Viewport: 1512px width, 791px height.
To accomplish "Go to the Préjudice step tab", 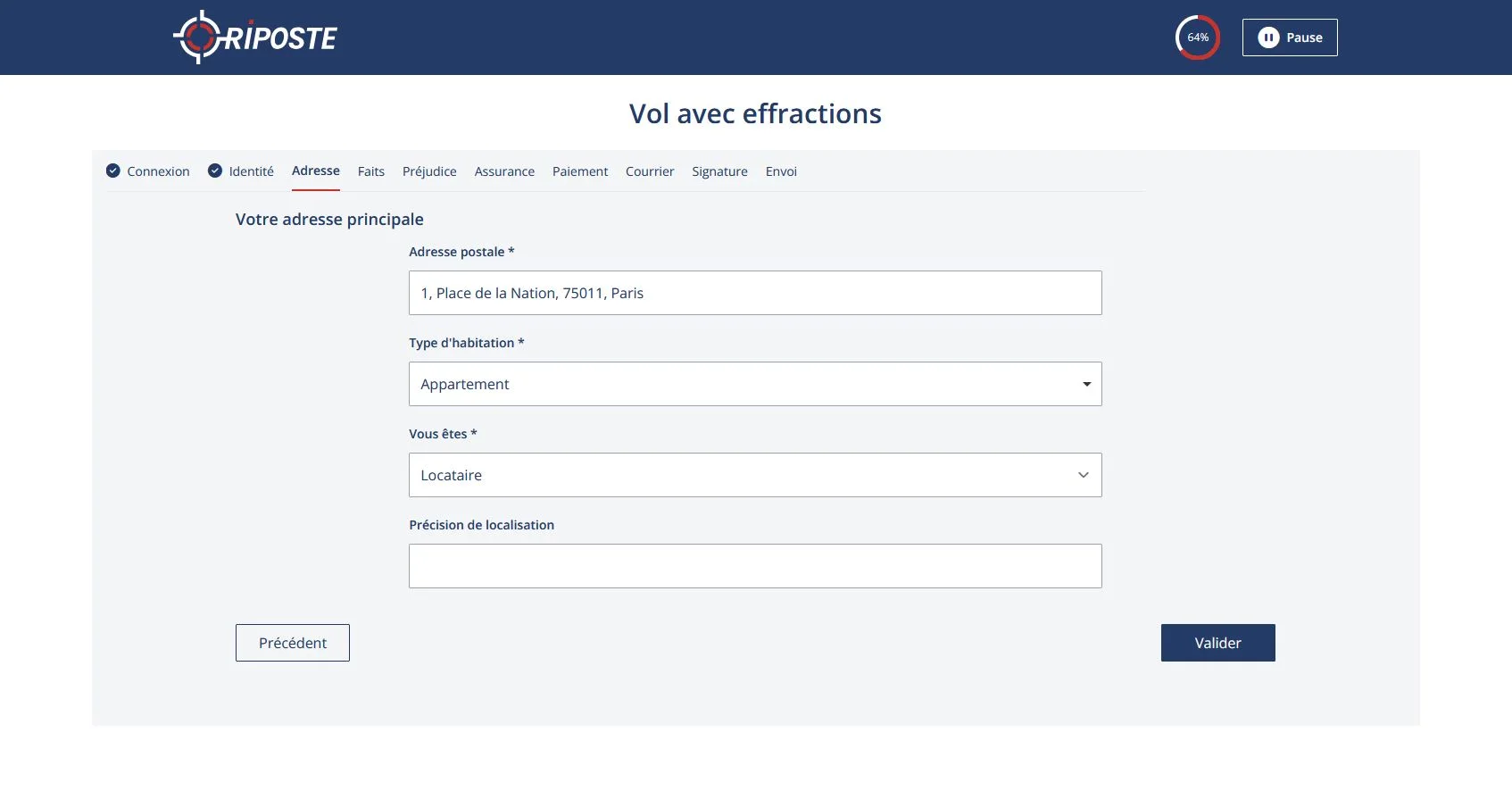I will 429,171.
